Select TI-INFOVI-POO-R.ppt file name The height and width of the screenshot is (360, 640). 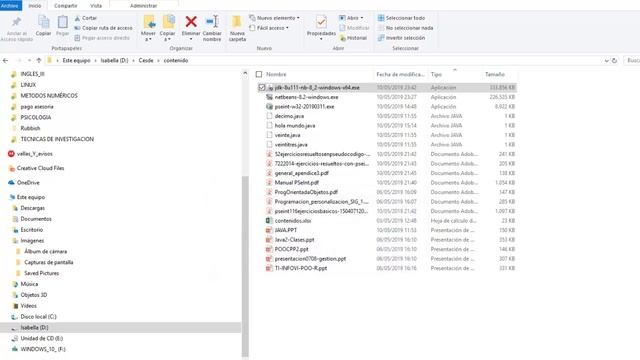[x=301, y=268]
